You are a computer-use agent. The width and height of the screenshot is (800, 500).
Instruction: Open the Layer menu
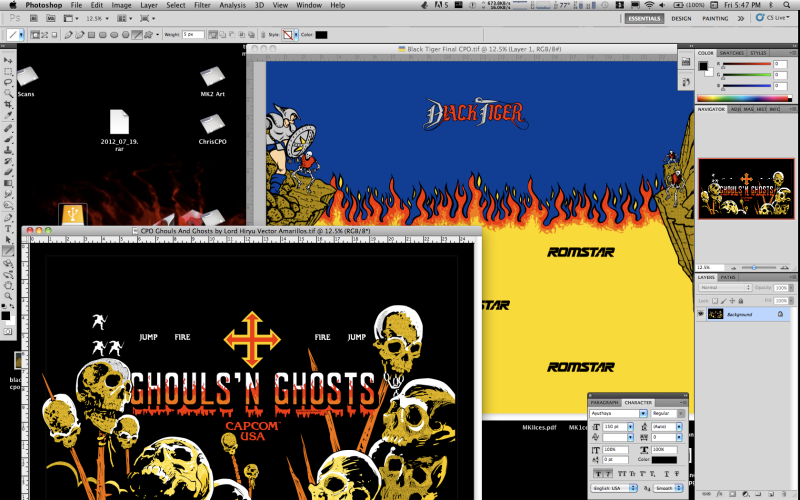click(x=148, y=5)
